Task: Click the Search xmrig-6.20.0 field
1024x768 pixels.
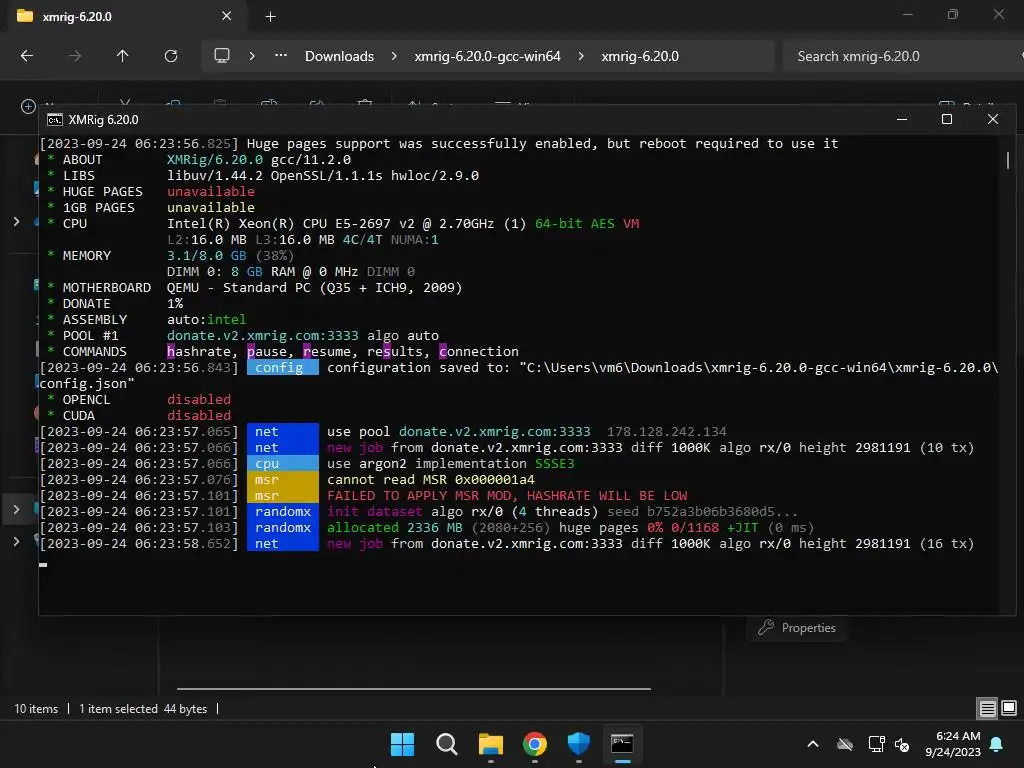Action: [x=901, y=56]
